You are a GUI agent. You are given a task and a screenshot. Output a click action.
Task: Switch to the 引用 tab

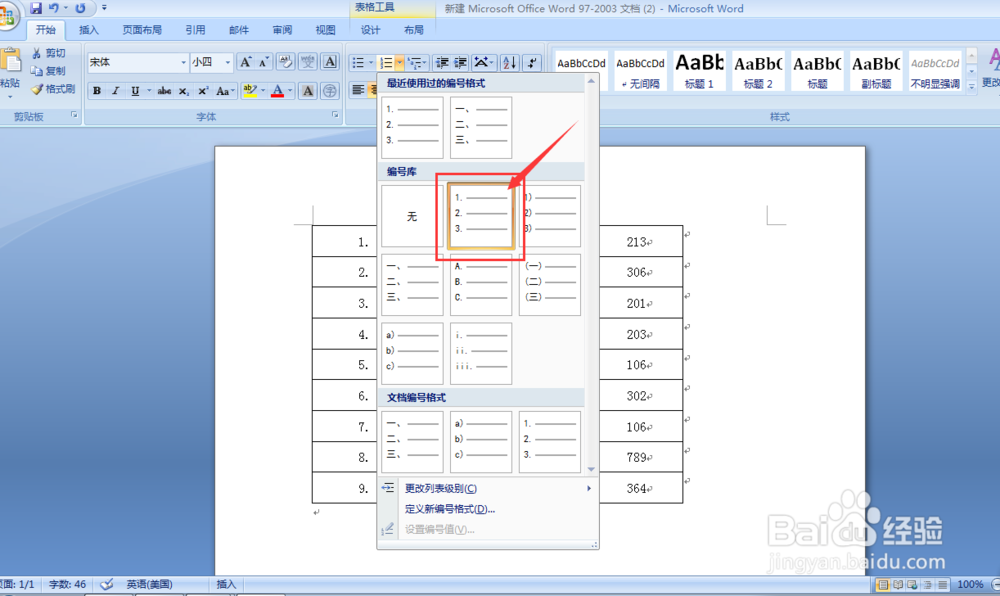coord(195,30)
